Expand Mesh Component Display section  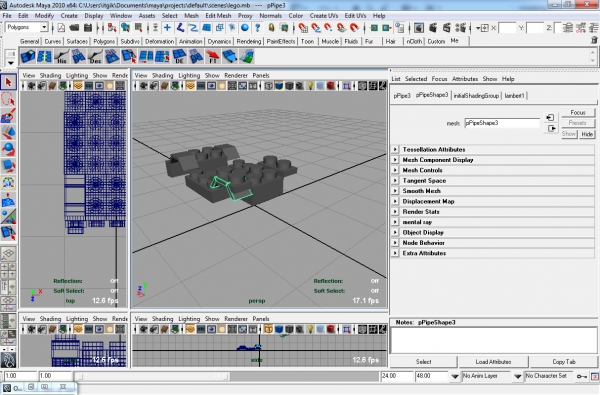395,160
